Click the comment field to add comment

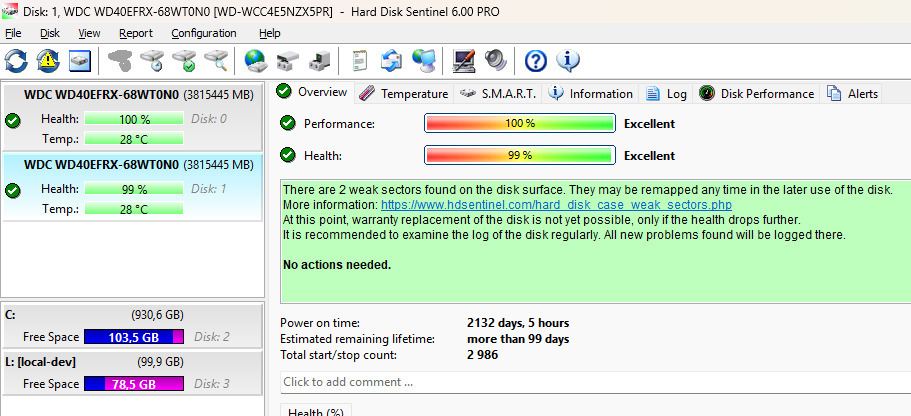590,381
